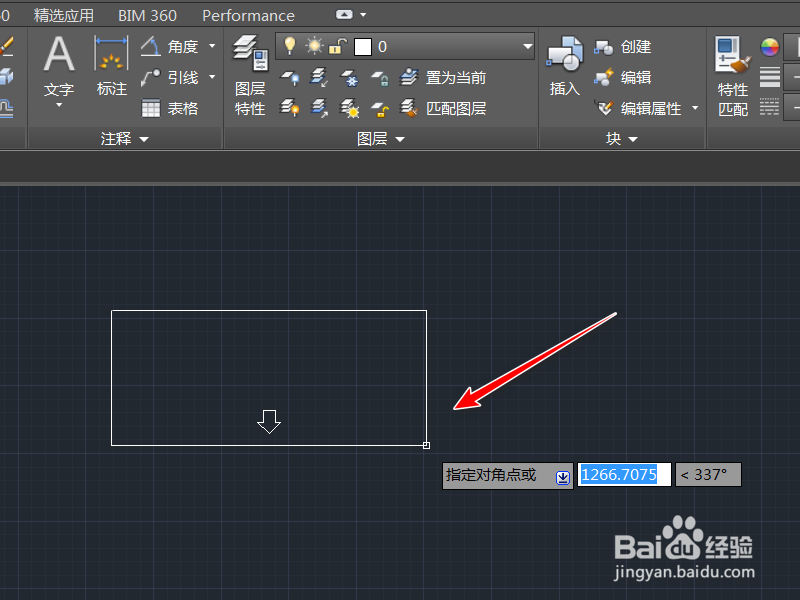The height and width of the screenshot is (600, 800).
Task: Toggle layer 0 freeze/thaw sun icon
Action: click(314, 46)
